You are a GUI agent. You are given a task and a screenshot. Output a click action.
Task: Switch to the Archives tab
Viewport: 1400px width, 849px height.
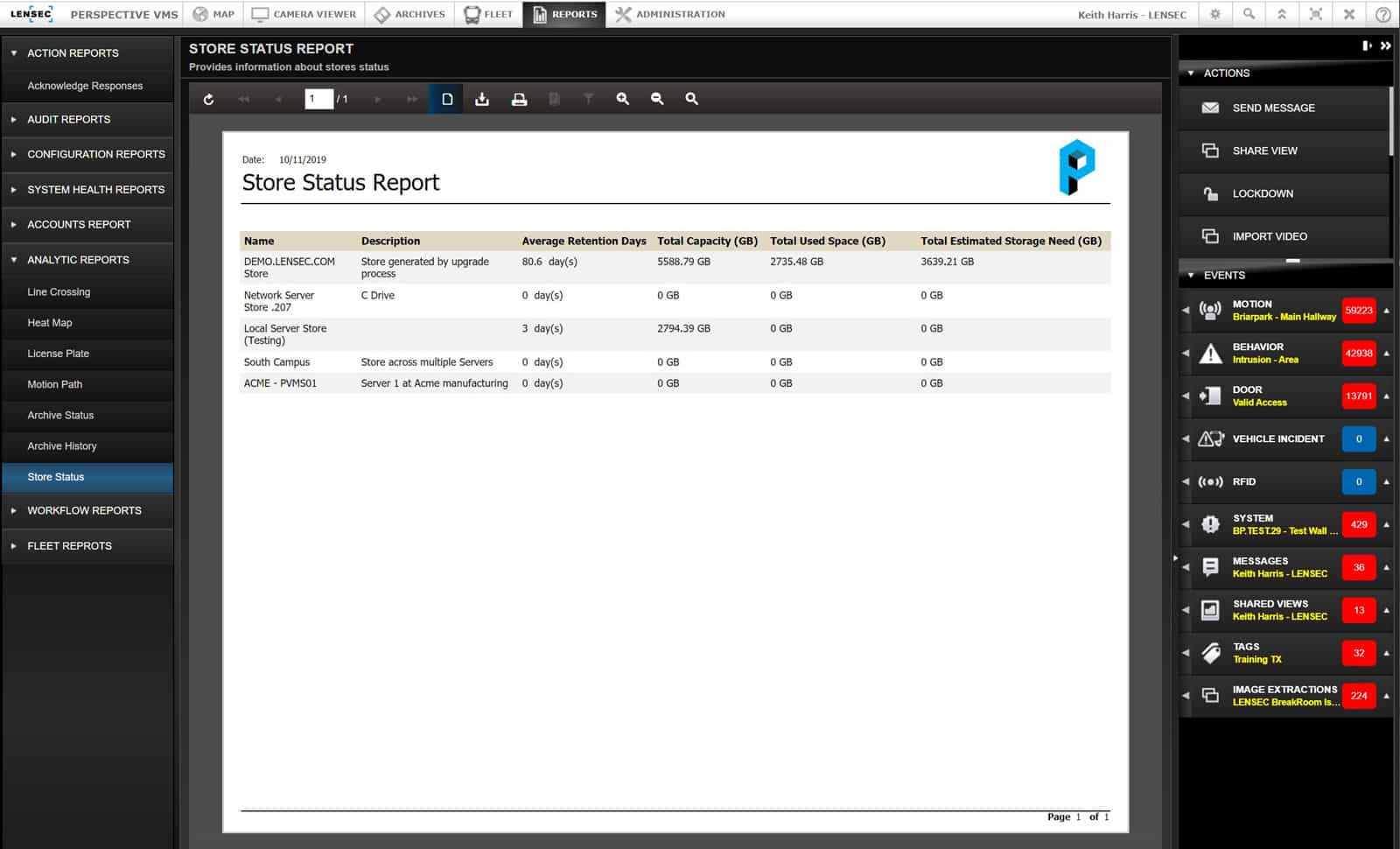[x=409, y=14]
